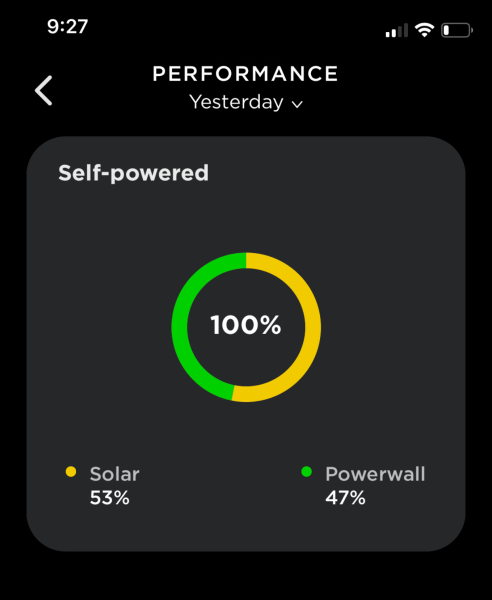Tap the battery status icon
The height and width of the screenshot is (600, 492).
coord(457,30)
